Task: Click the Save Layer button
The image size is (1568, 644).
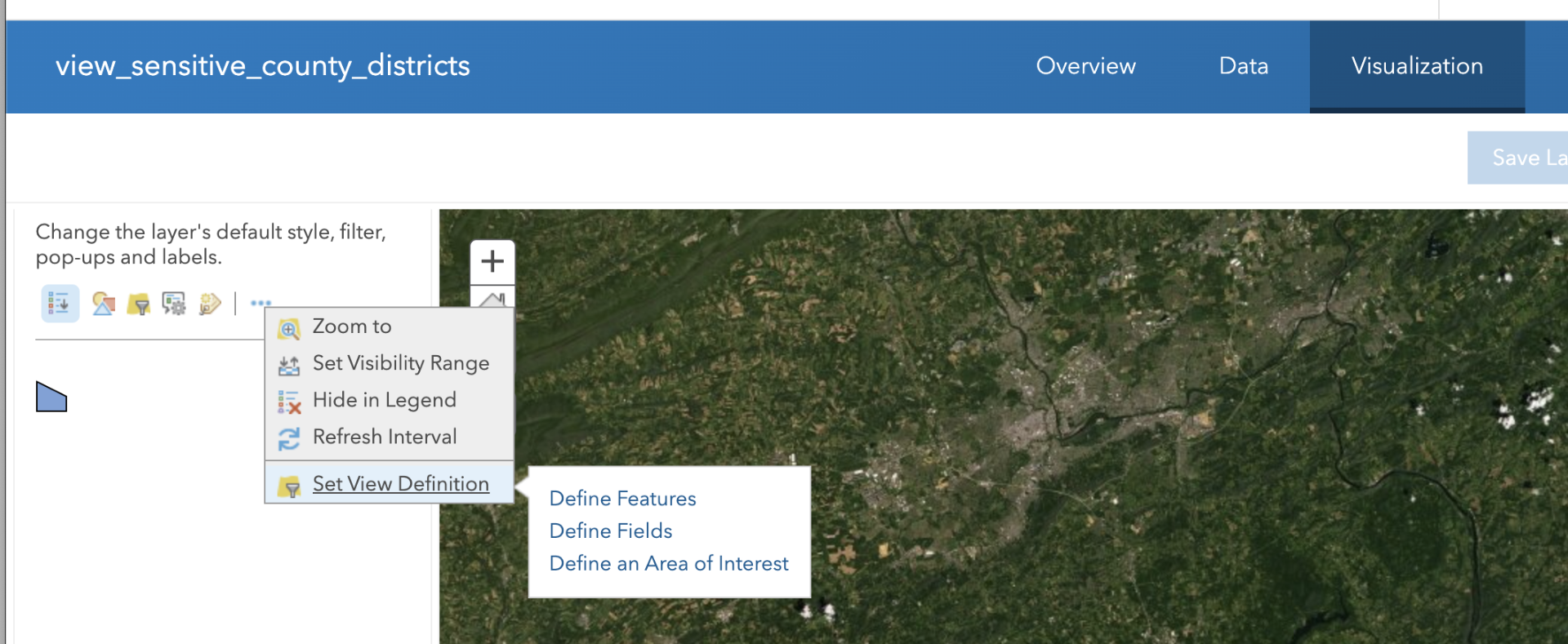Action: coord(1519,158)
